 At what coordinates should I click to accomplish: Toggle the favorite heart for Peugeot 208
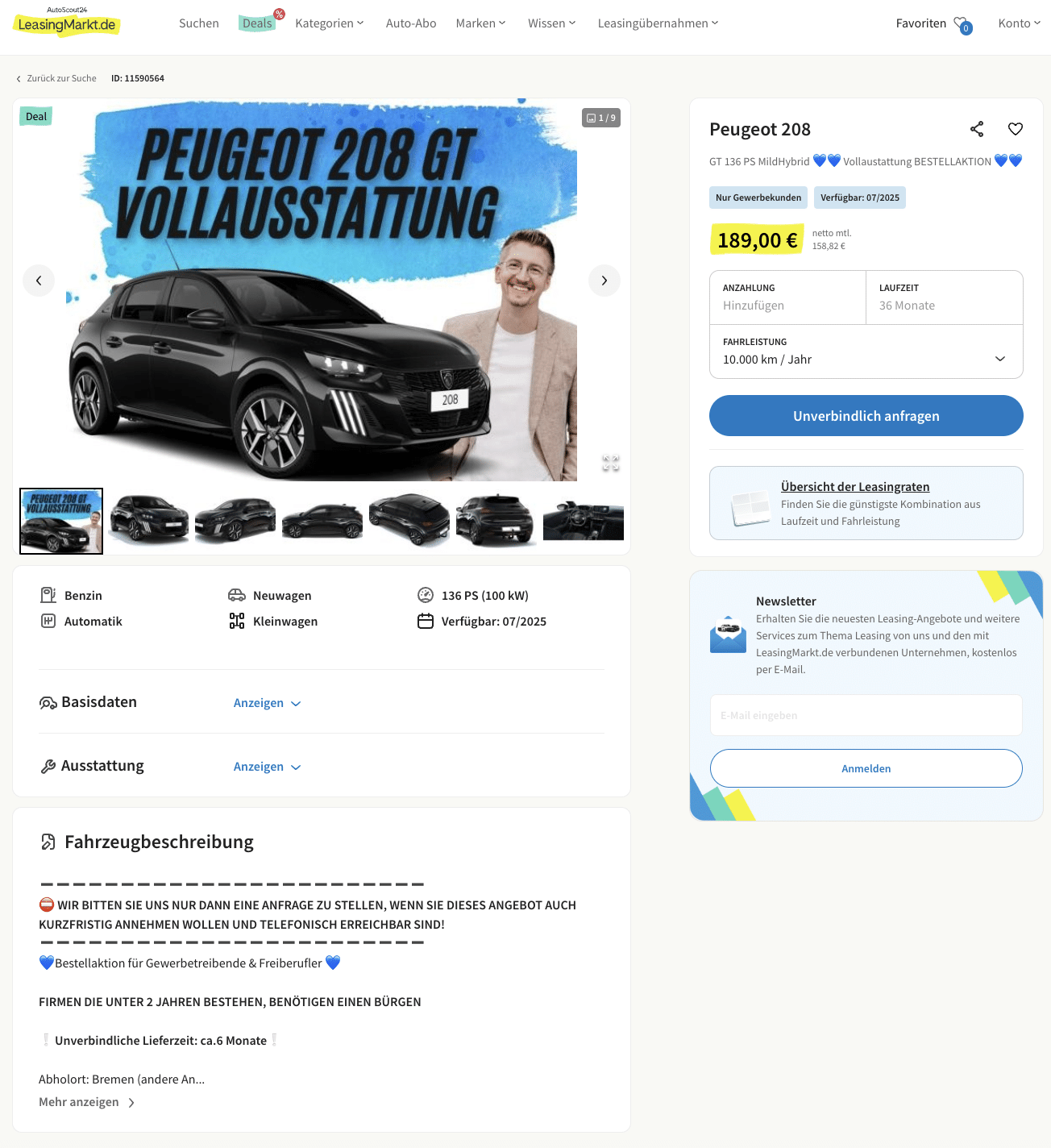pos(1016,129)
